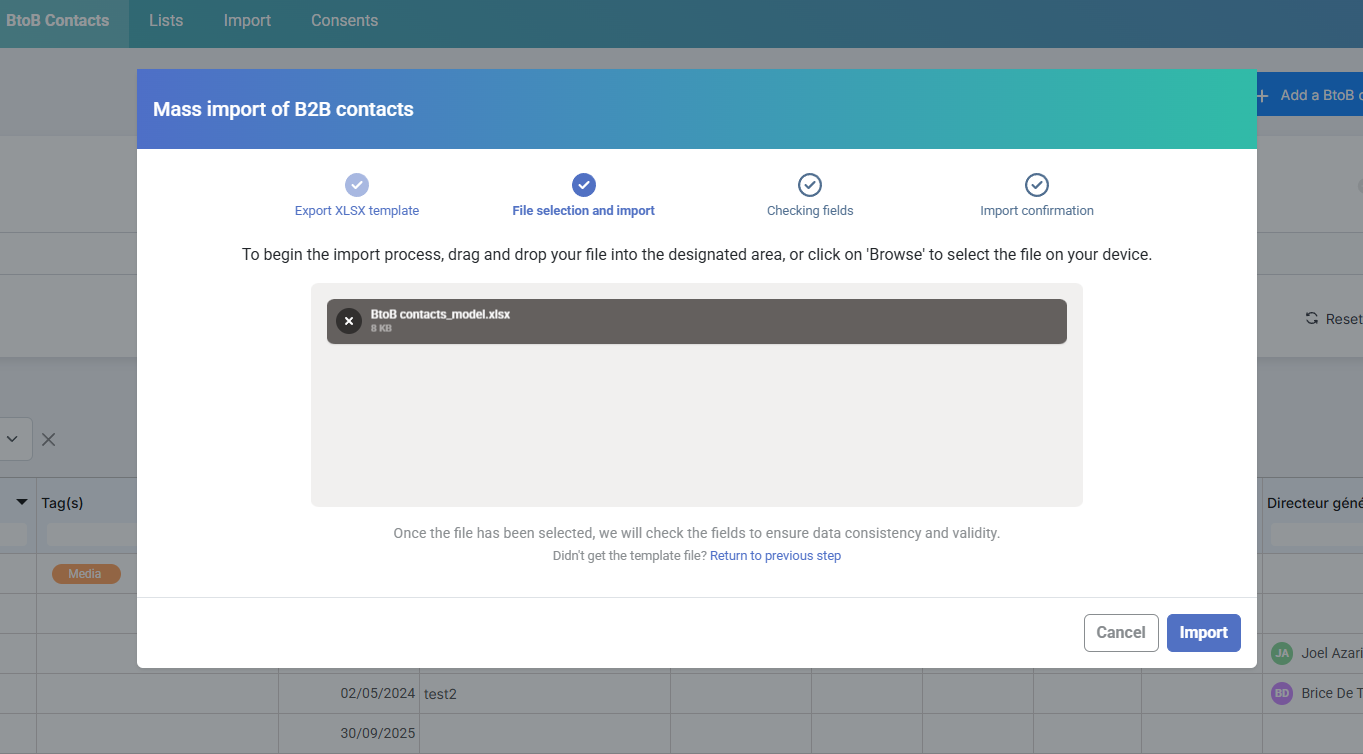
Task: Click the BD avatar for Brice
Action: [x=1281, y=693]
